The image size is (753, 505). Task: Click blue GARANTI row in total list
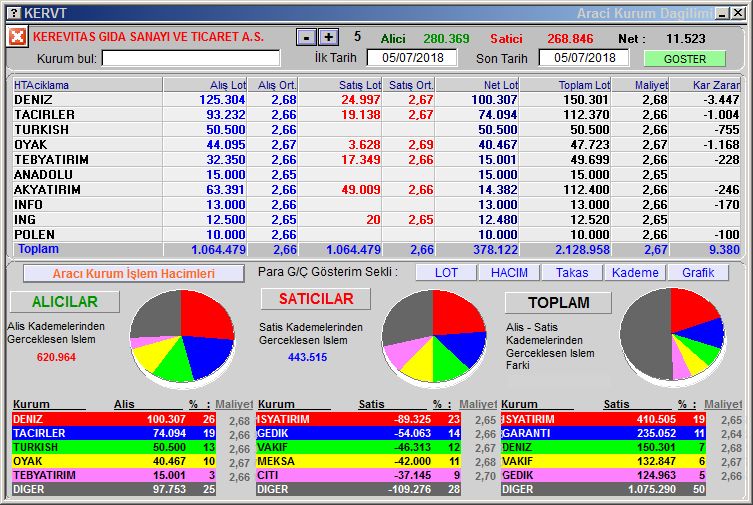coord(603,433)
